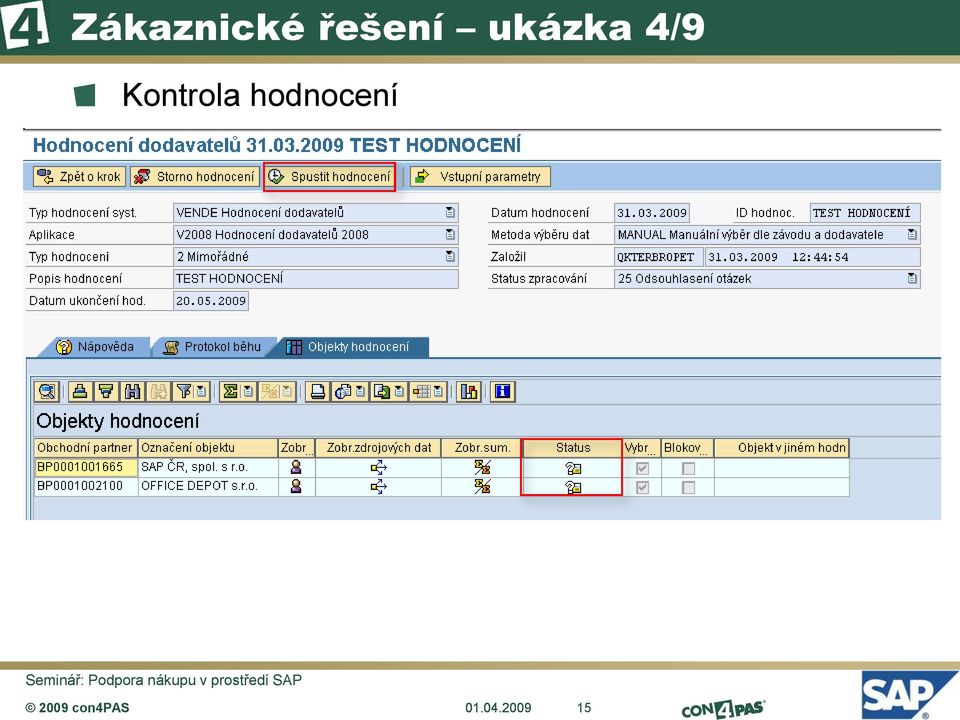Sort the grid in ascending order
The image size is (960, 720).
(x=80, y=391)
